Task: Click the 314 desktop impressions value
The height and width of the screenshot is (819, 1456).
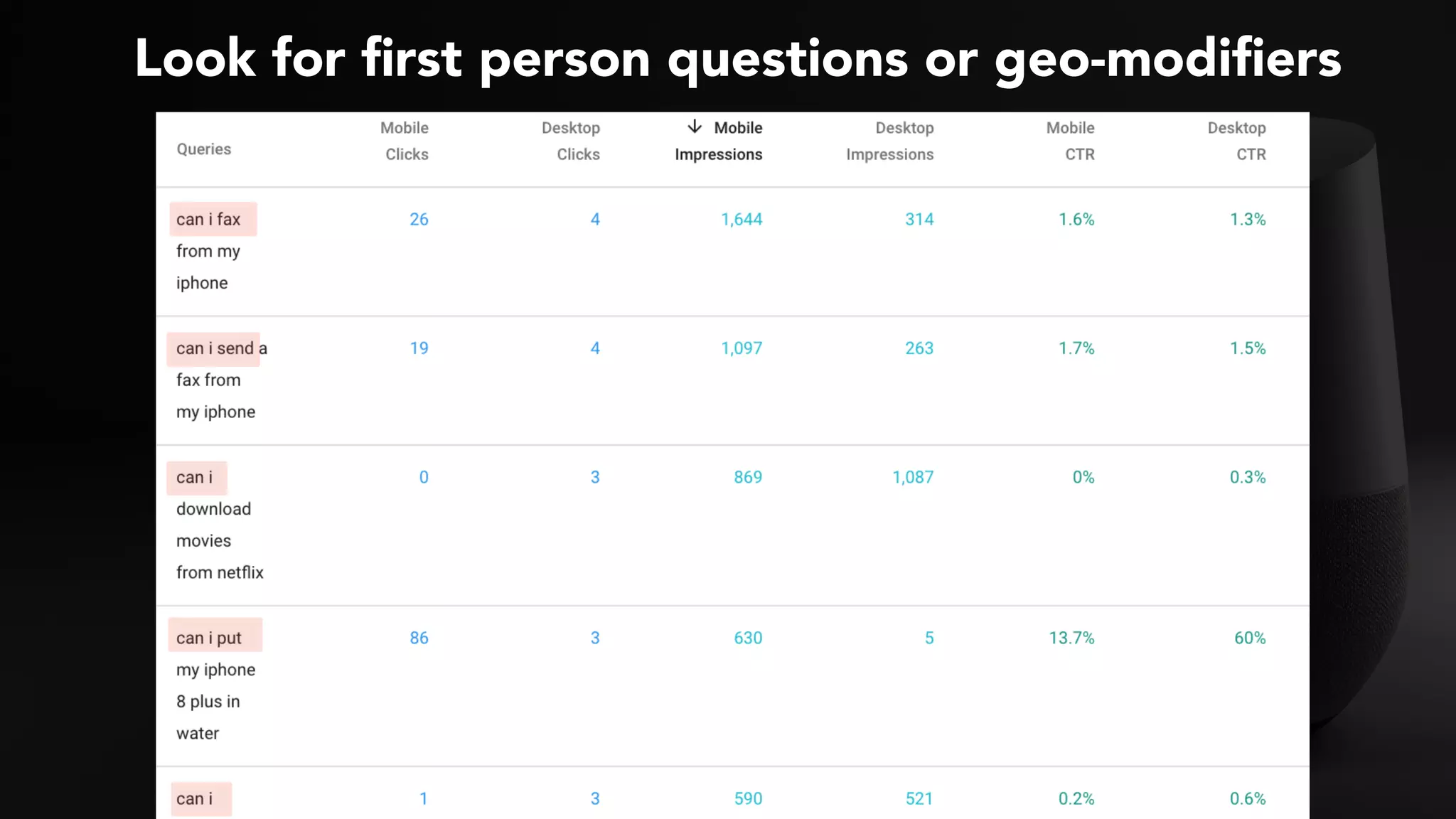Action: [x=919, y=219]
